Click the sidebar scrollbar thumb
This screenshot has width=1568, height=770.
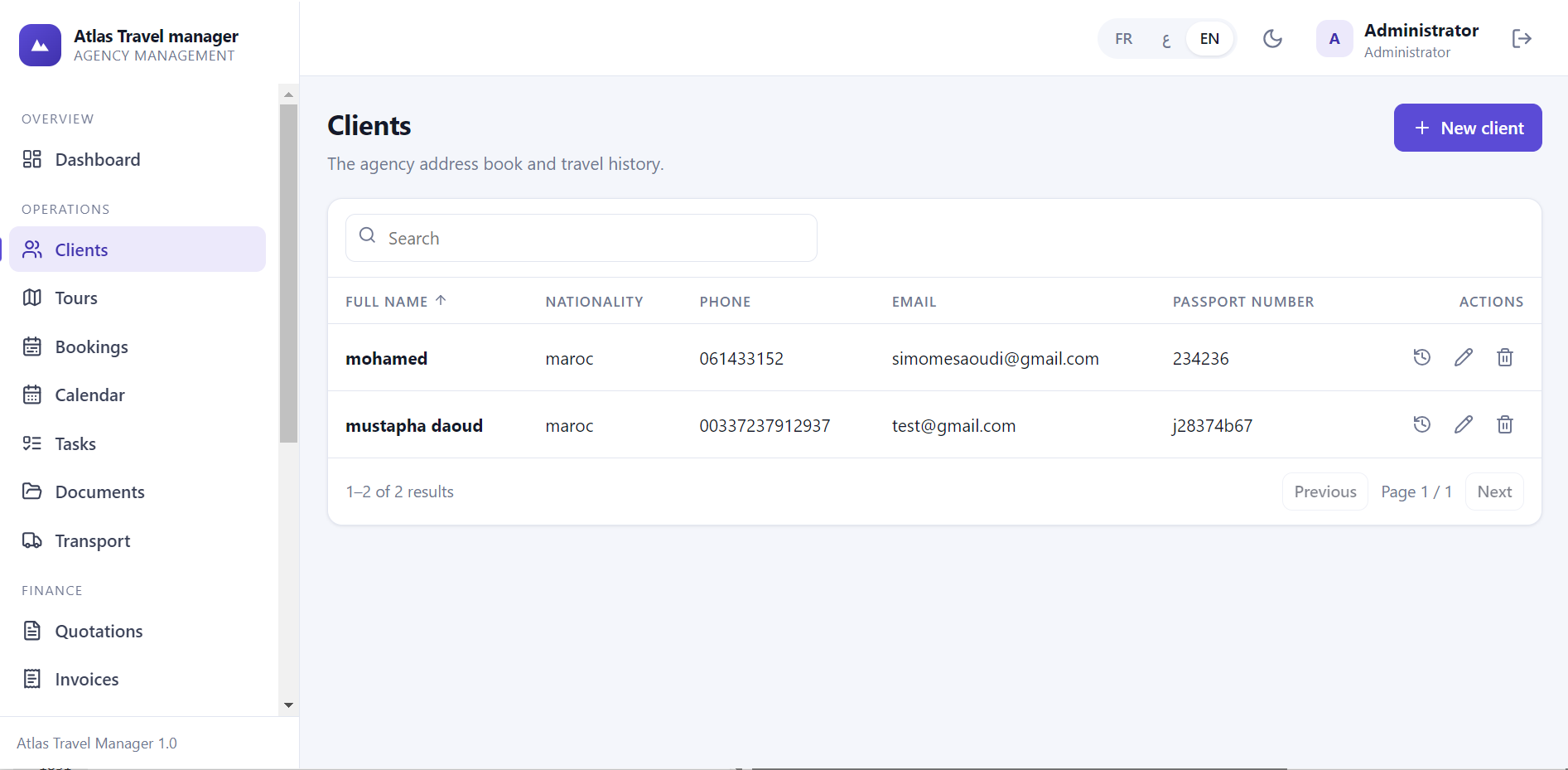(288, 274)
